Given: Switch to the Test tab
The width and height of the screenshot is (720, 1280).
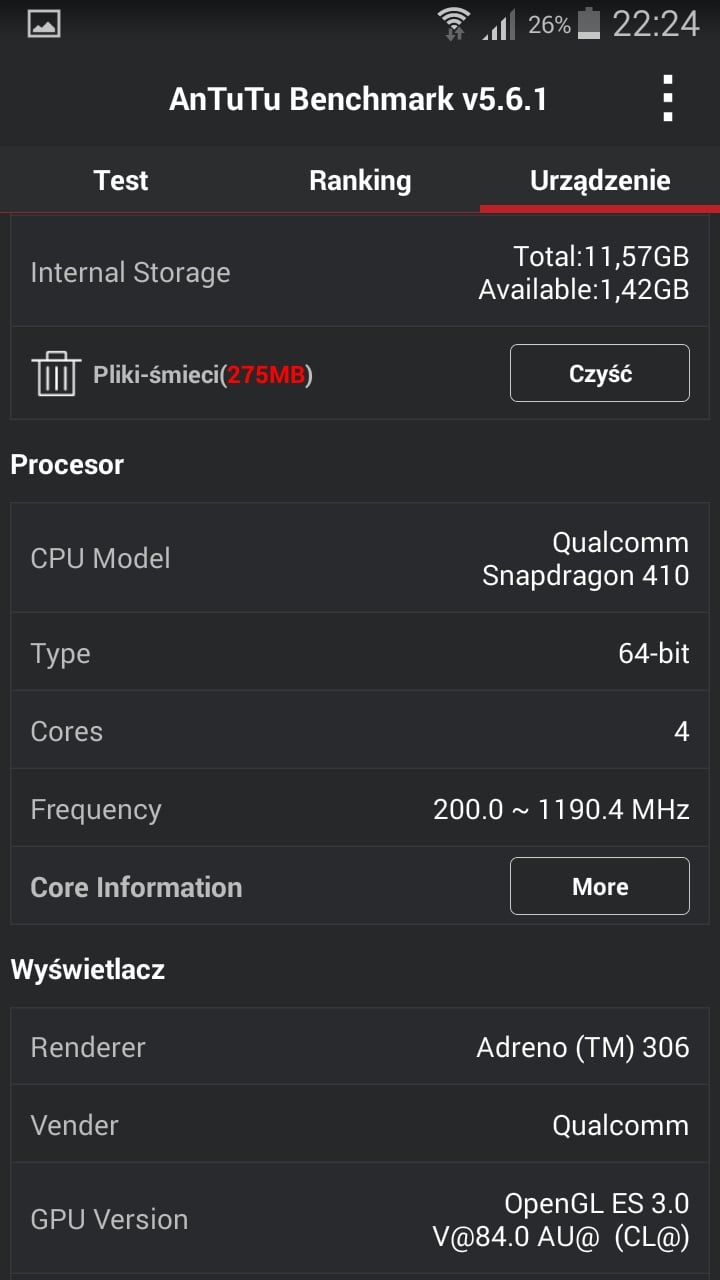Looking at the screenshot, I should point(120,180).
